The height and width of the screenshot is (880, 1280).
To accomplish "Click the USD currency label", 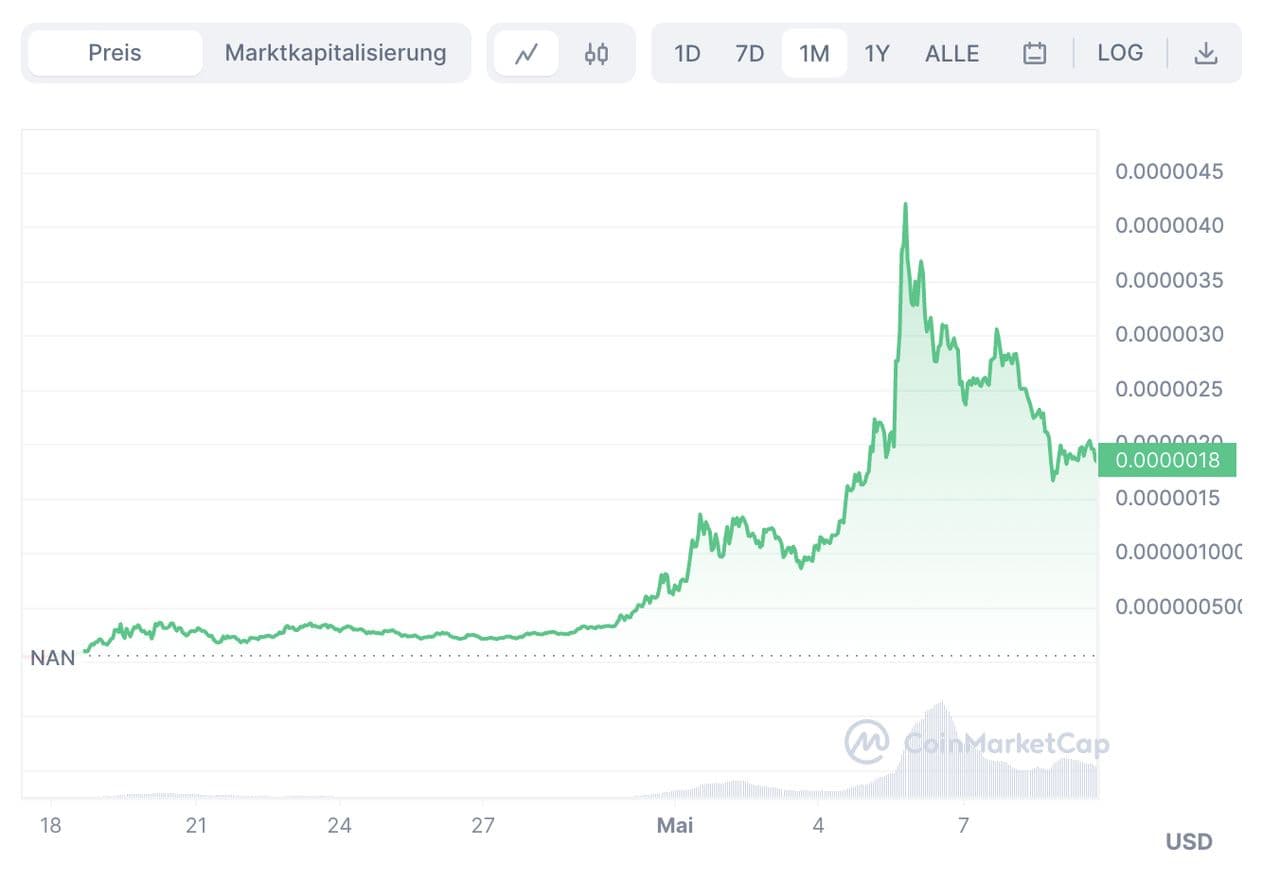I will pyautogui.click(x=1189, y=842).
